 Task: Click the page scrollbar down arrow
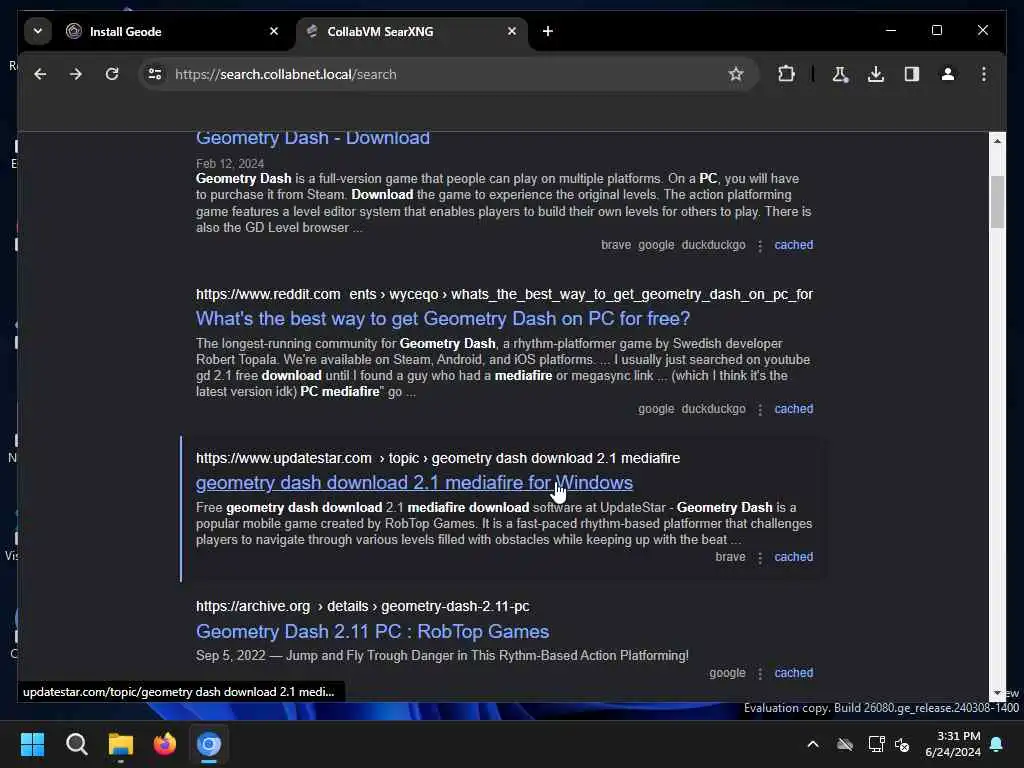pos(997,693)
